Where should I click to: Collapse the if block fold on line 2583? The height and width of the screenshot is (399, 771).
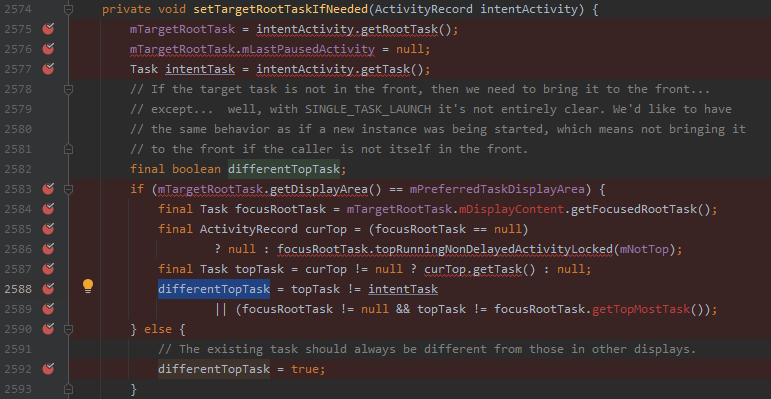[x=69, y=189]
